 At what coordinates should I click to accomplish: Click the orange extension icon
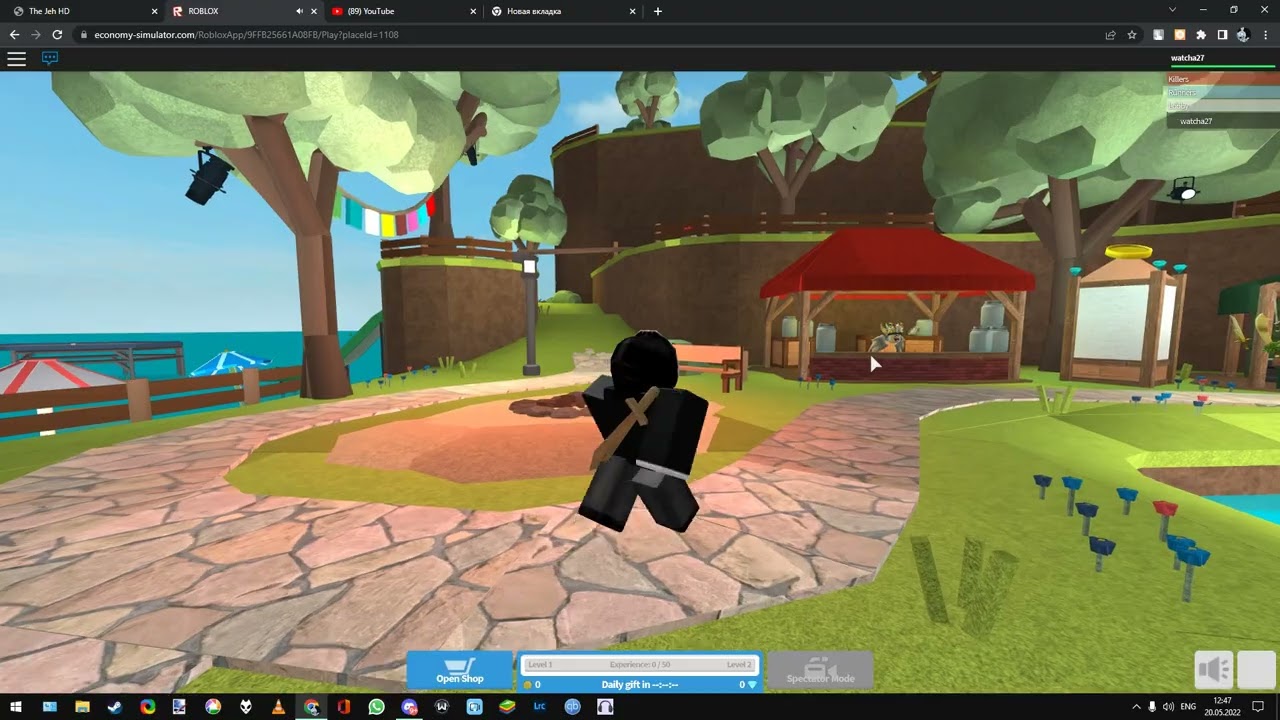pos(1180,35)
